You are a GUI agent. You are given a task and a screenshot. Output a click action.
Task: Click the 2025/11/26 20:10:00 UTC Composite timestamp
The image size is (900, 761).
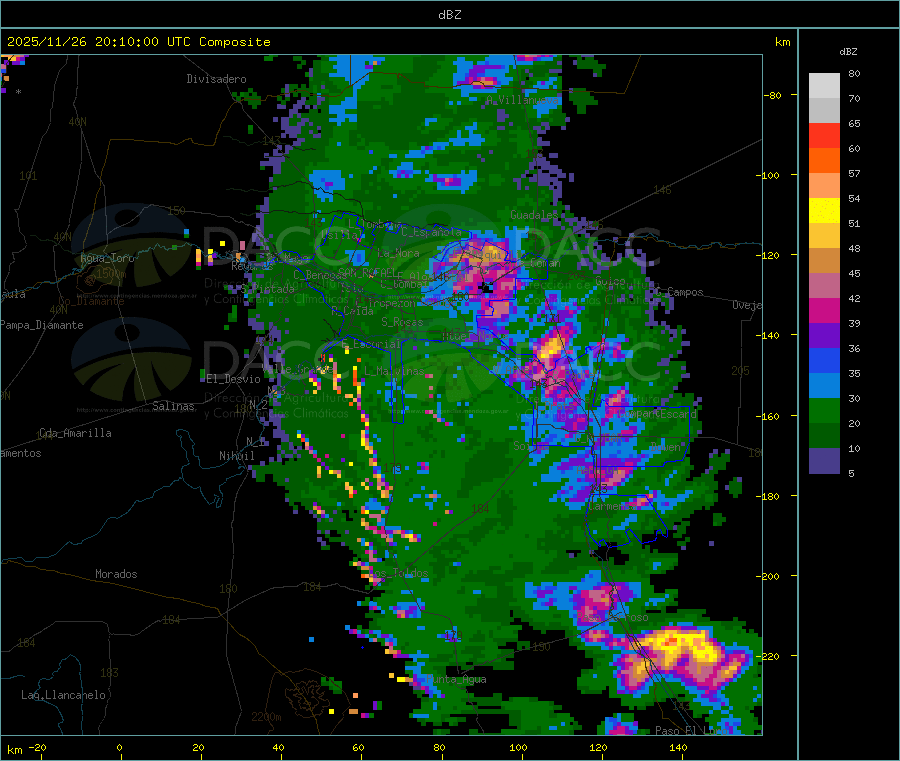click(x=138, y=41)
